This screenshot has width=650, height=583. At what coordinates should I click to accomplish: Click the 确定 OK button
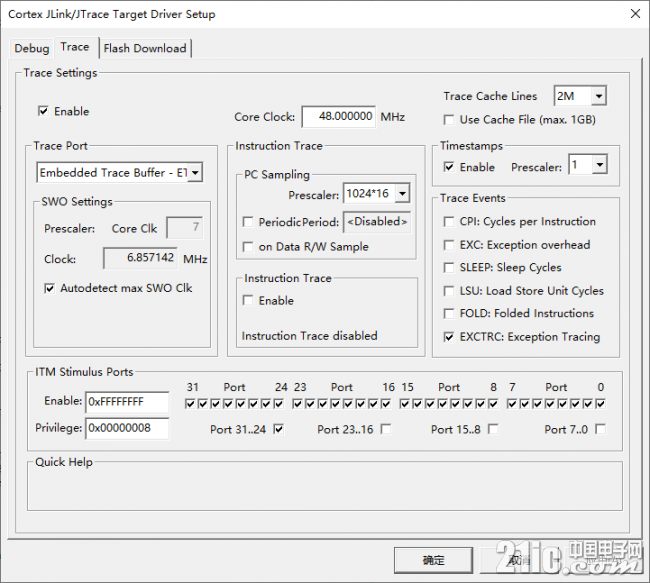click(433, 560)
